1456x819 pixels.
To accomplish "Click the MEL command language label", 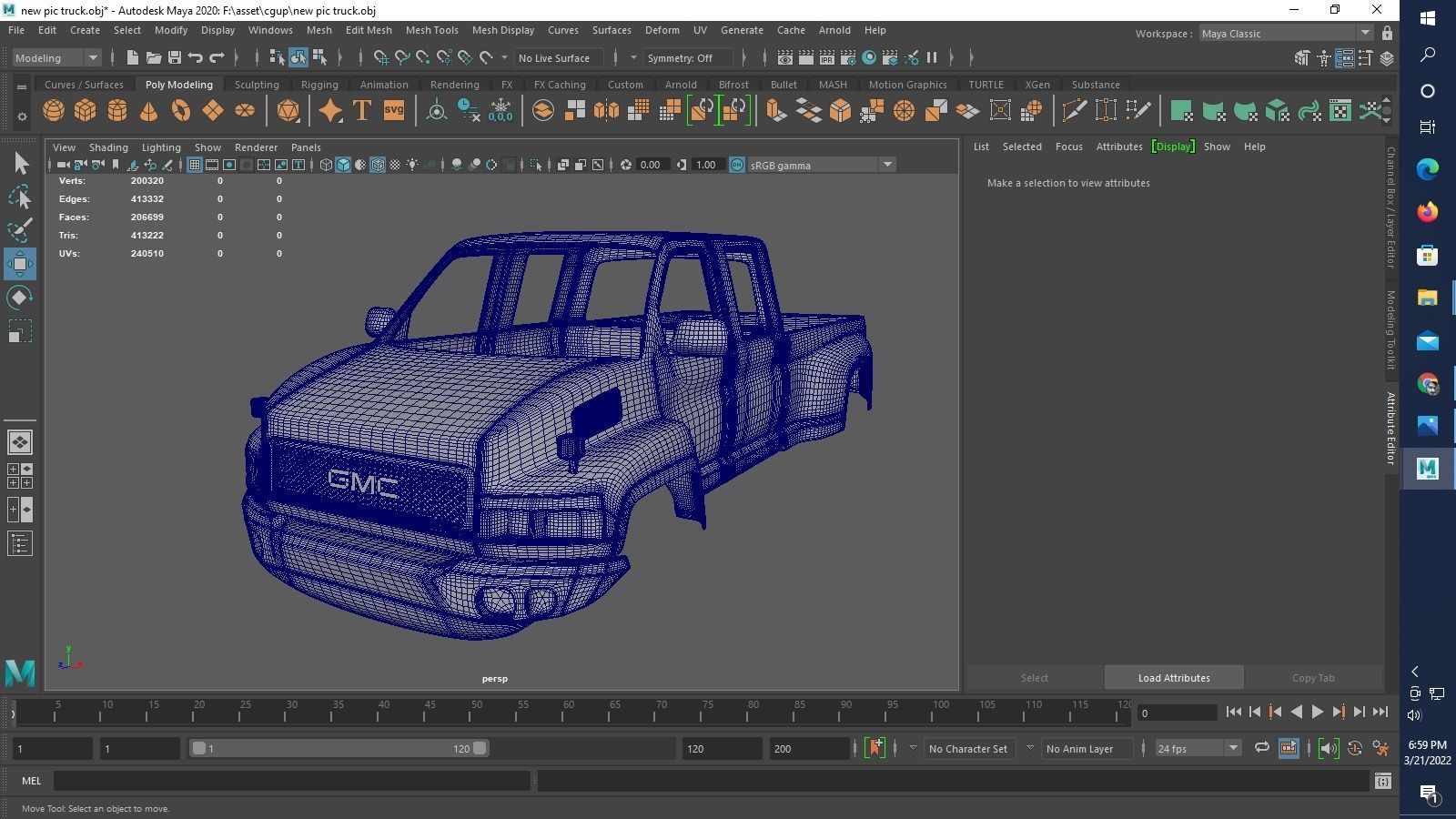I will [31, 781].
